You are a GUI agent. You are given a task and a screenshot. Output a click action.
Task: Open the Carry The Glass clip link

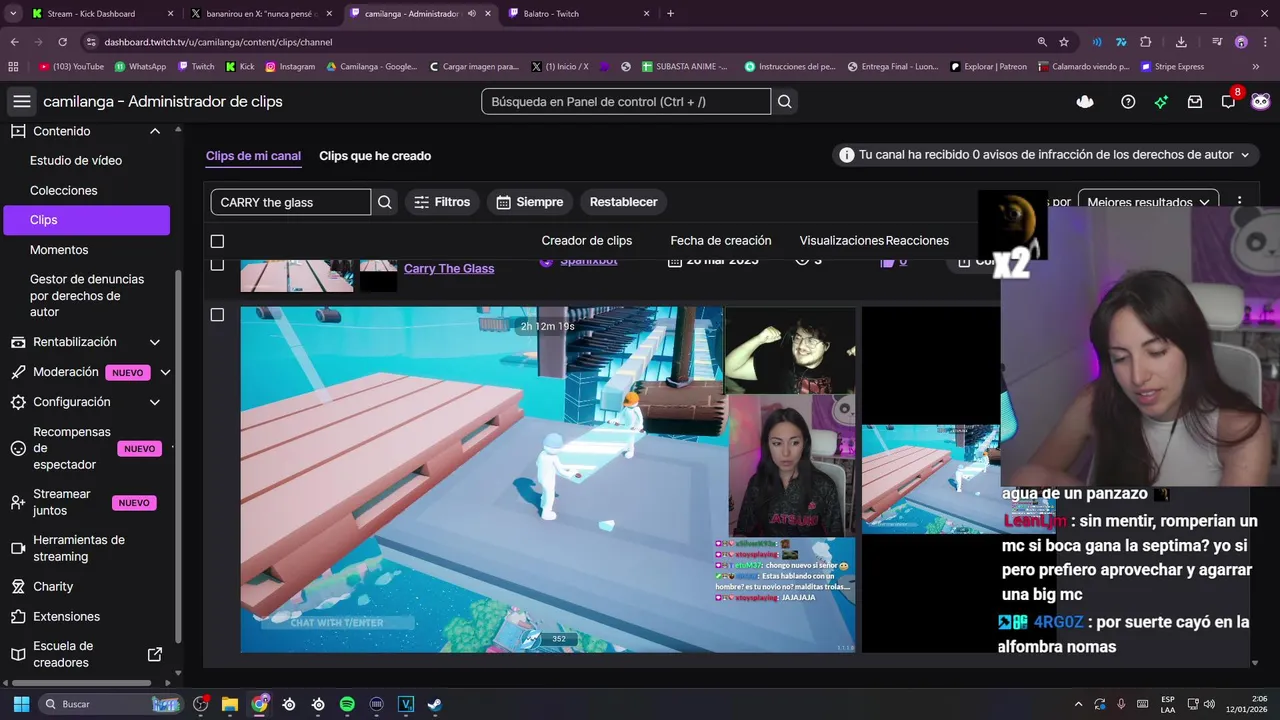pos(449,268)
